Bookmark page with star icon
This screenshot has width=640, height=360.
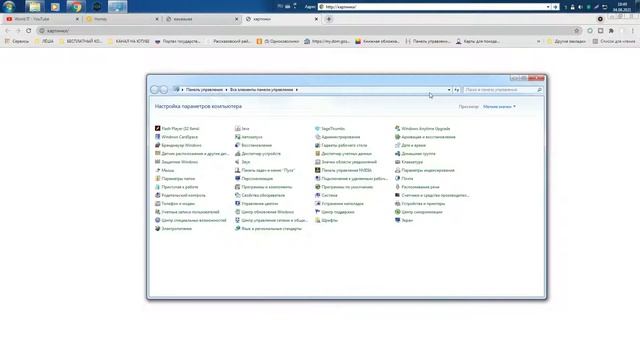click(x=576, y=31)
